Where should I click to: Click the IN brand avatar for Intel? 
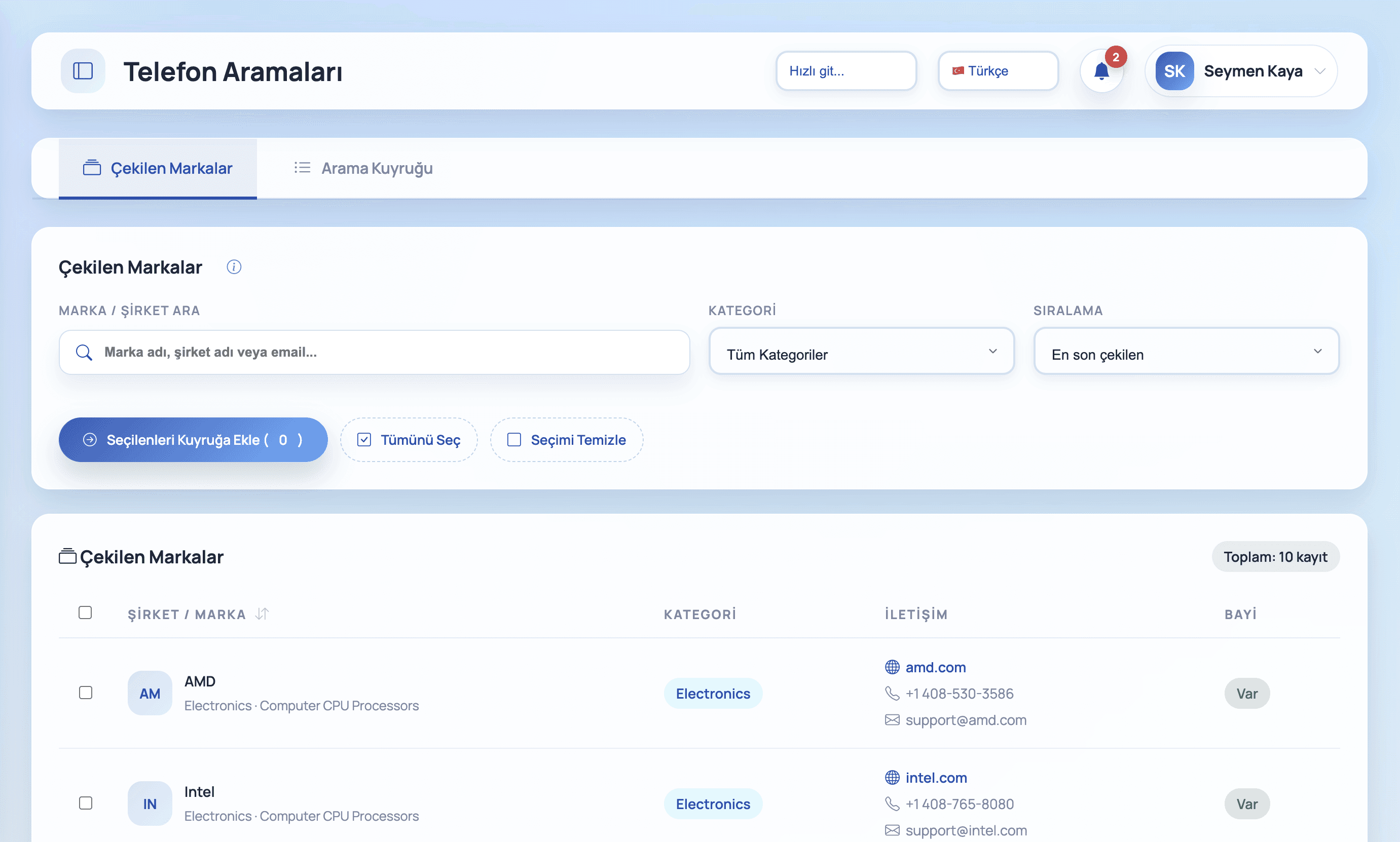tap(149, 803)
